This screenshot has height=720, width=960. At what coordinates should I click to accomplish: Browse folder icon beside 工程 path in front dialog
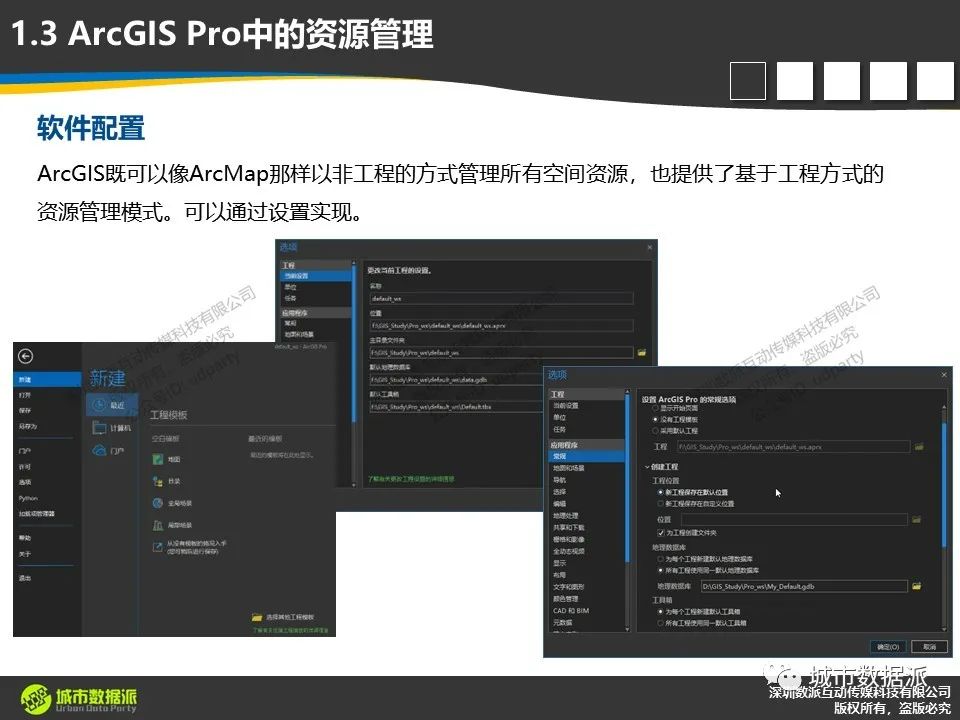pyautogui.click(x=919, y=447)
